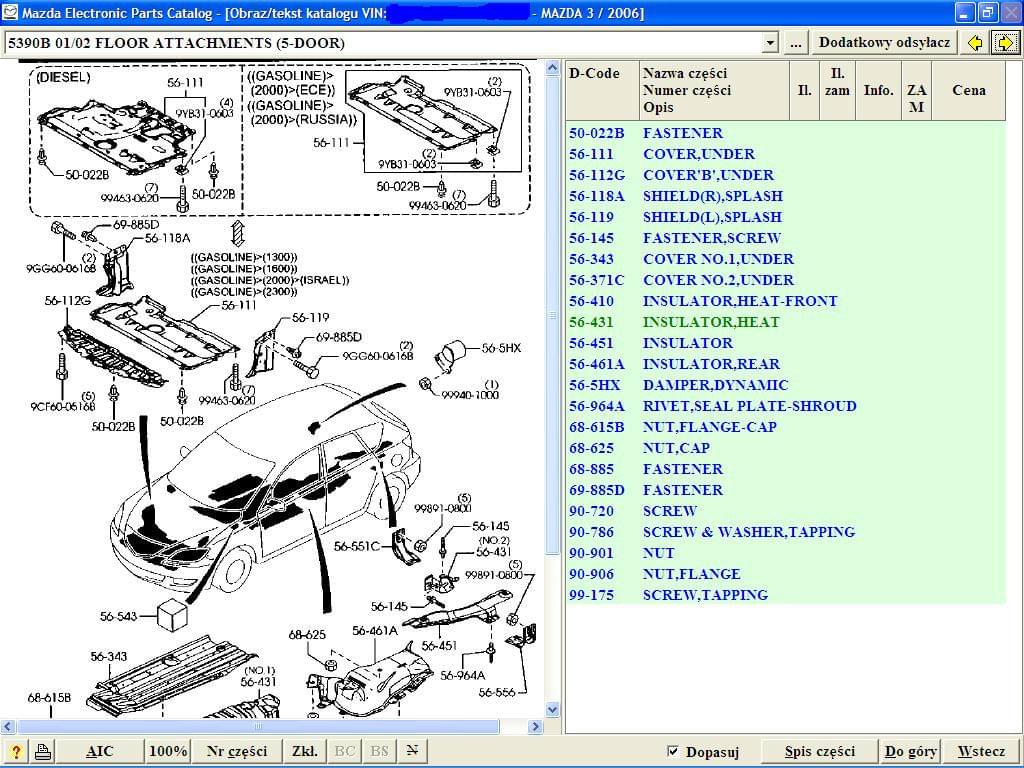Select row 56-145 FASTENER,SCREW

[786, 238]
